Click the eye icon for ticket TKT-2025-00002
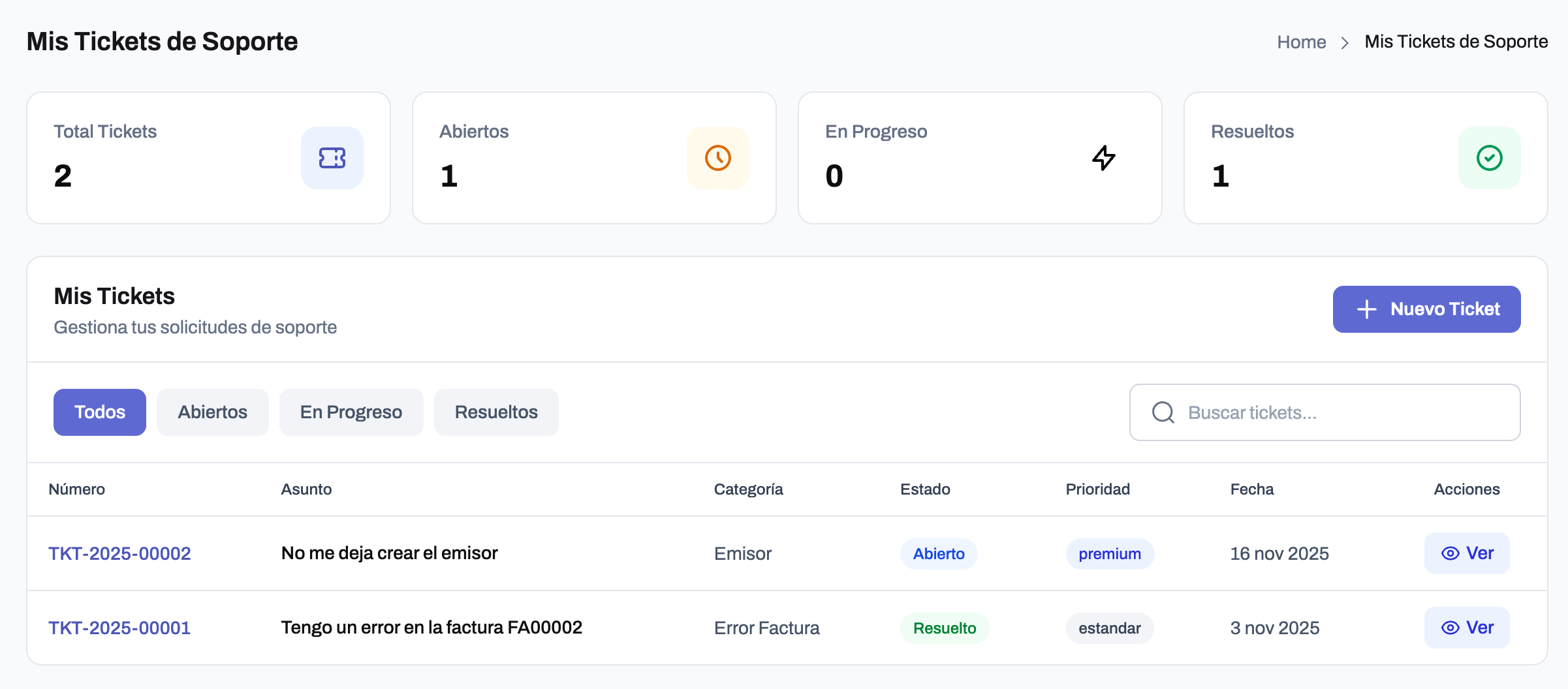This screenshot has width=1568, height=689. [x=1450, y=553]
